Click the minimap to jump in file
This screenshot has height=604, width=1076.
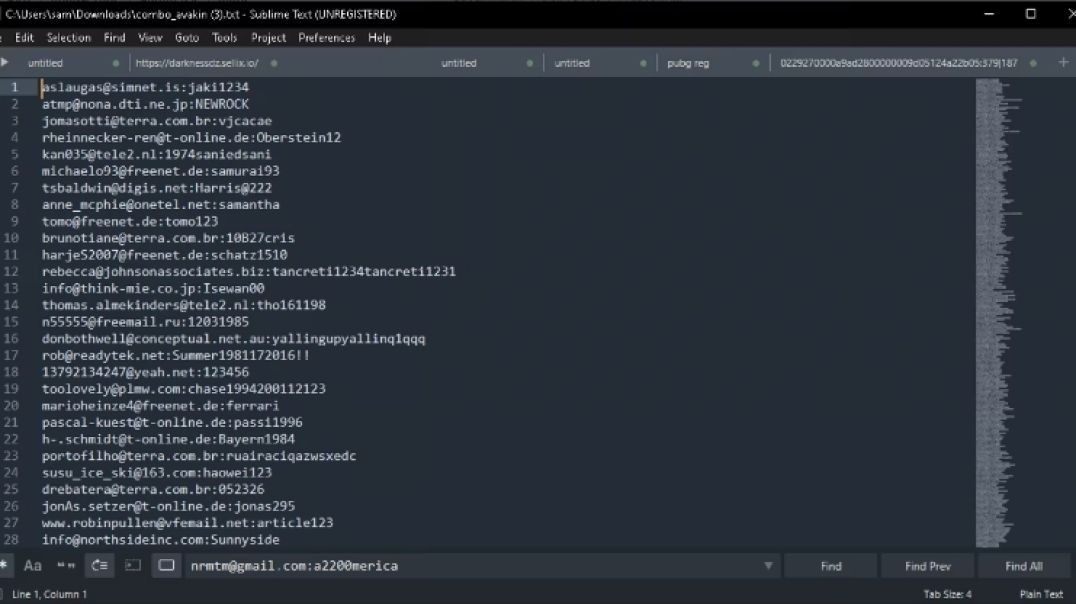pyautogui.click(x=998, y=313)
